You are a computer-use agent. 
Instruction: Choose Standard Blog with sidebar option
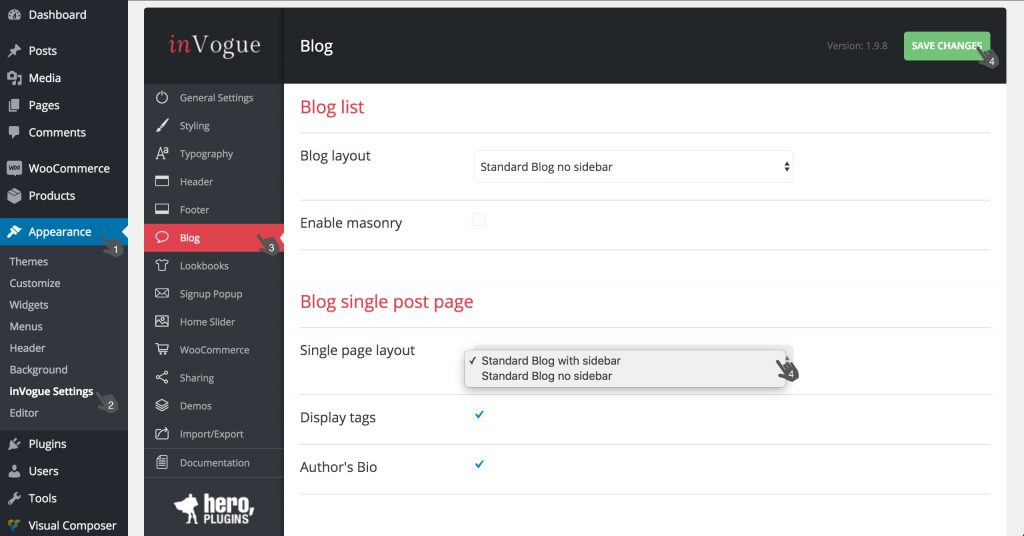click(625, 360)
